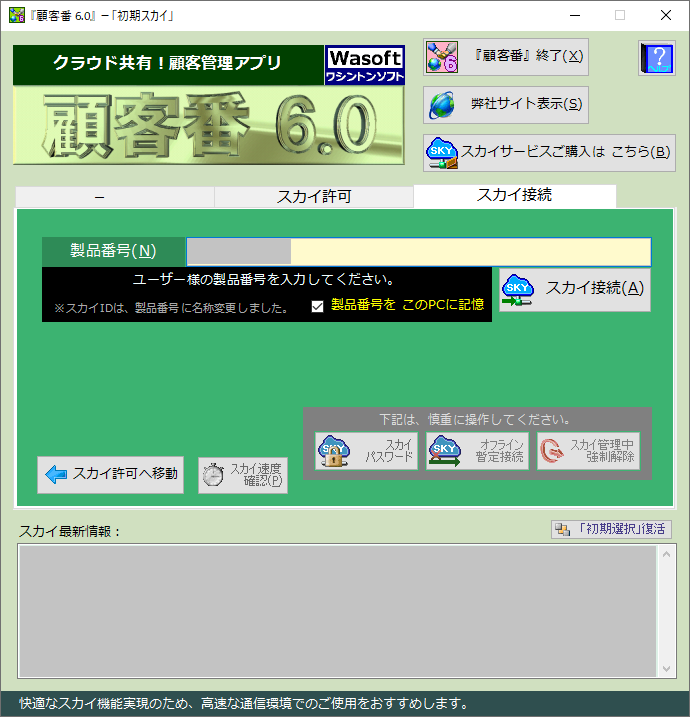Image resolution: width=690 pixels, height=717 pixels.
Task: Open the company site with 弊社サイト表示(S)
Action: 506,105
